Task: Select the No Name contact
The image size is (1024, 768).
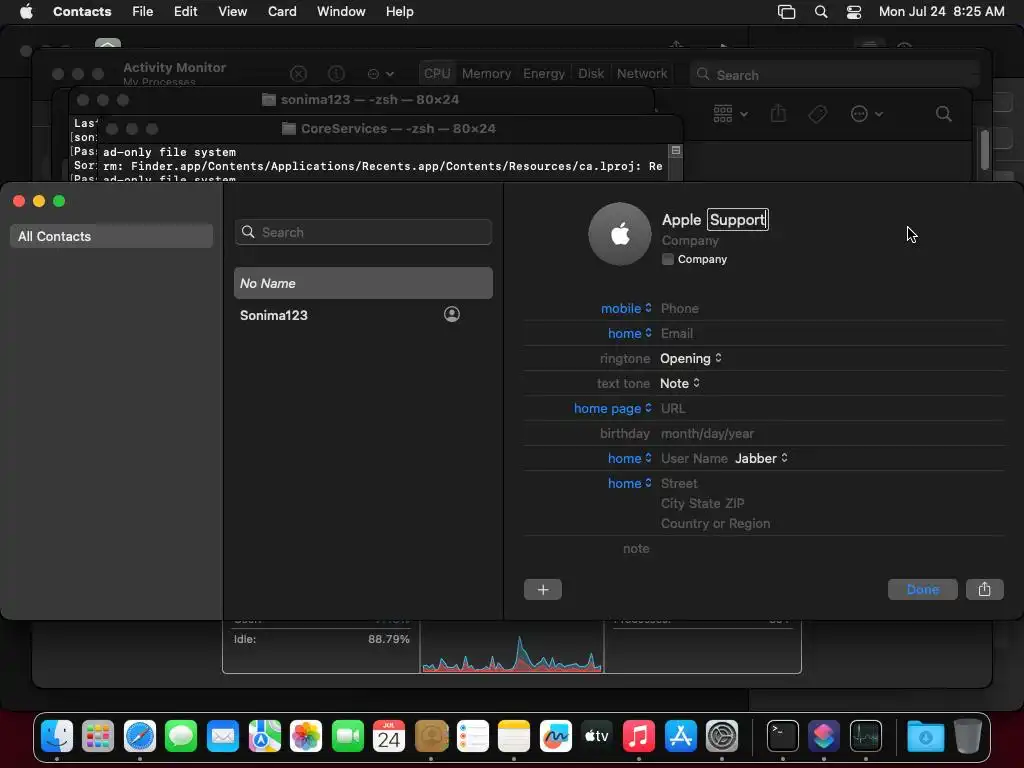Action: (363, 283)
